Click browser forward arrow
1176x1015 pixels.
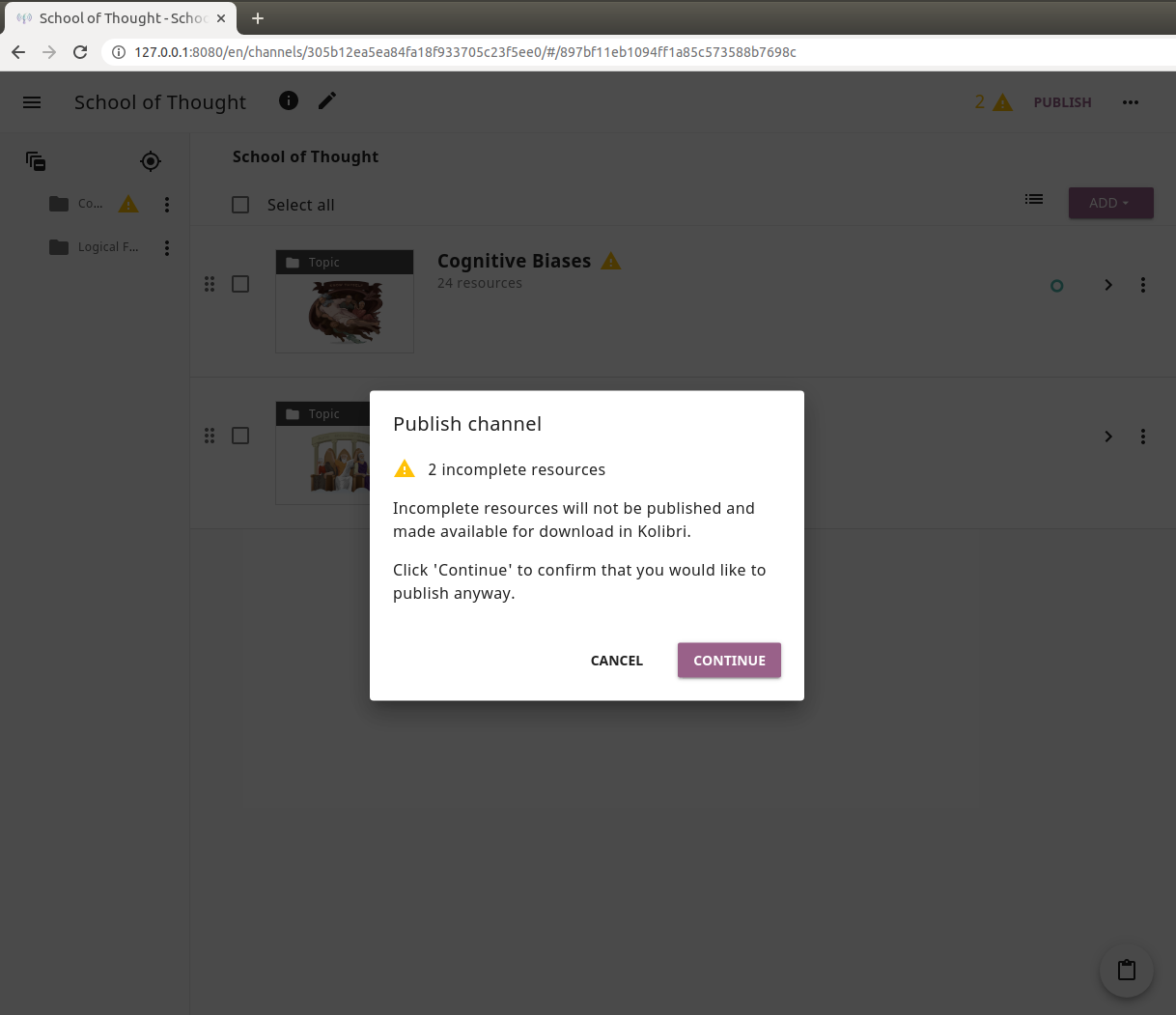49,52
